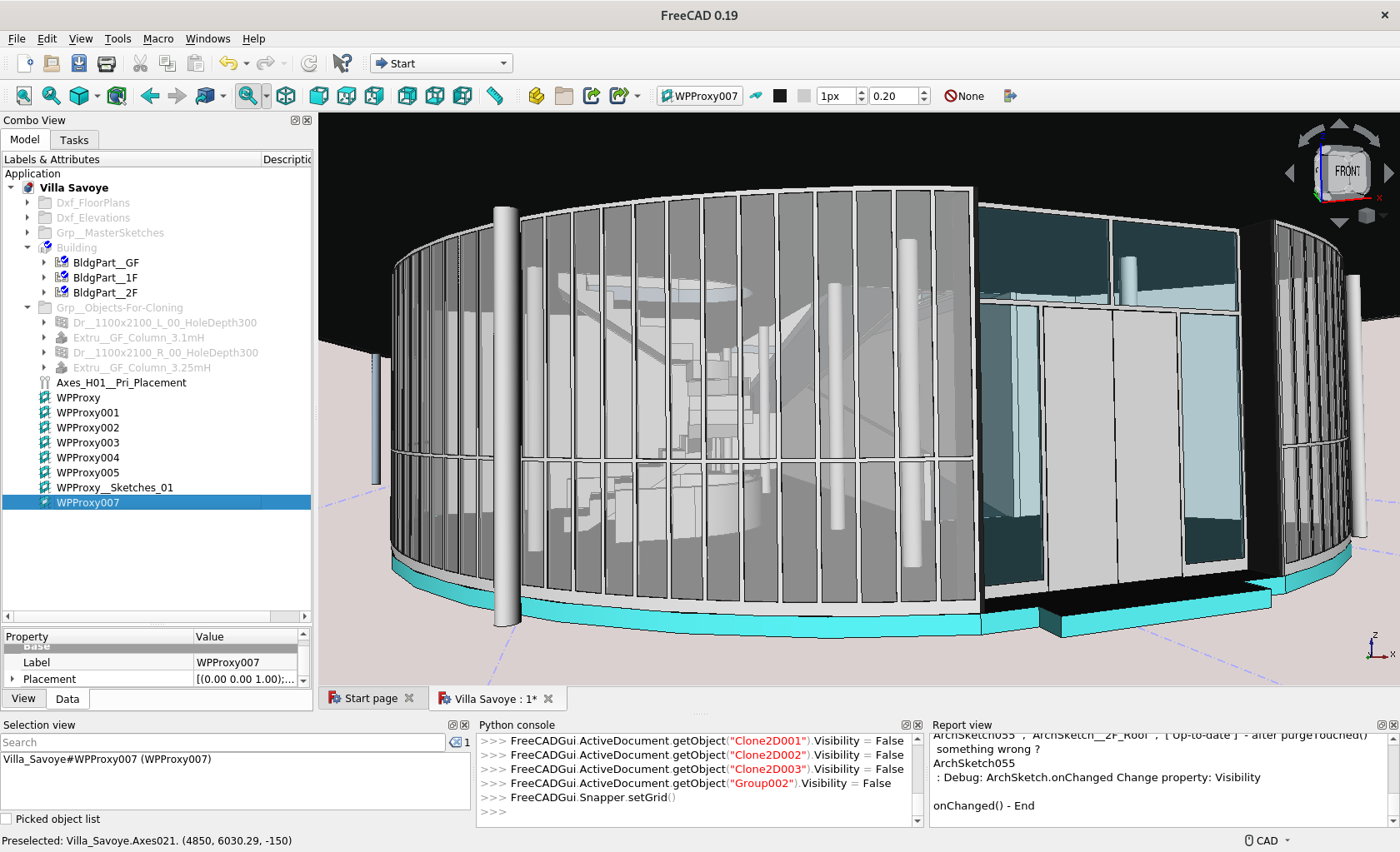Click the gray face color swatch
Image resolution: width=1400 pixels, height=852 pixels.
(804, 96)
